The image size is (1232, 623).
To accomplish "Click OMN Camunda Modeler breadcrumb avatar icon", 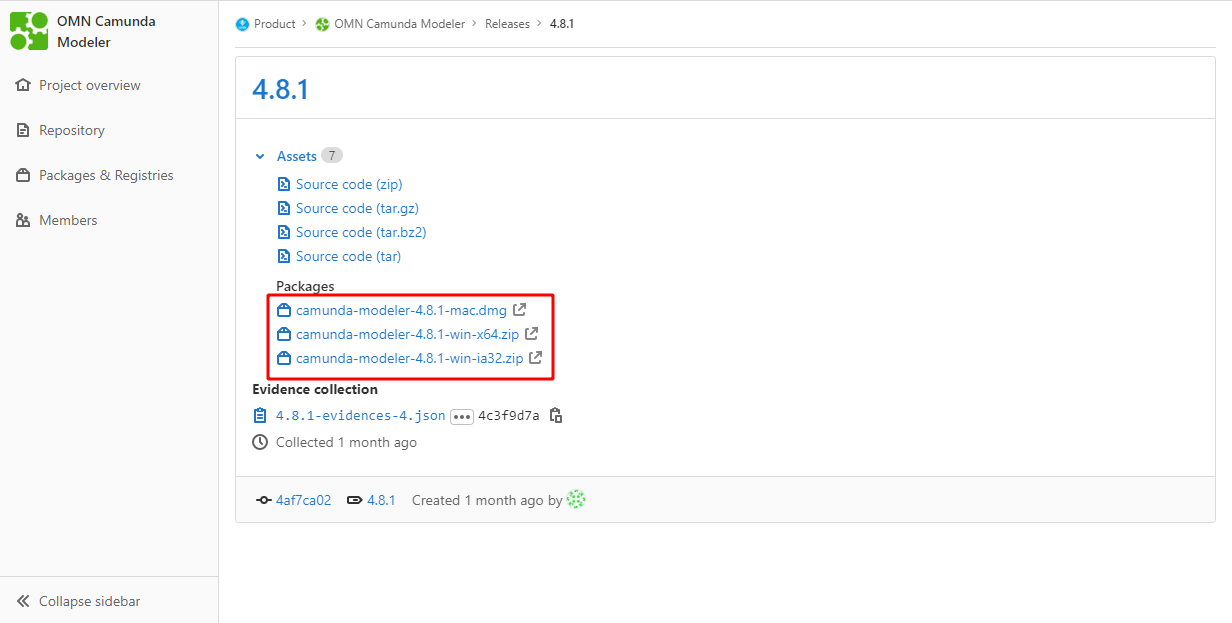I will point(322,24).
